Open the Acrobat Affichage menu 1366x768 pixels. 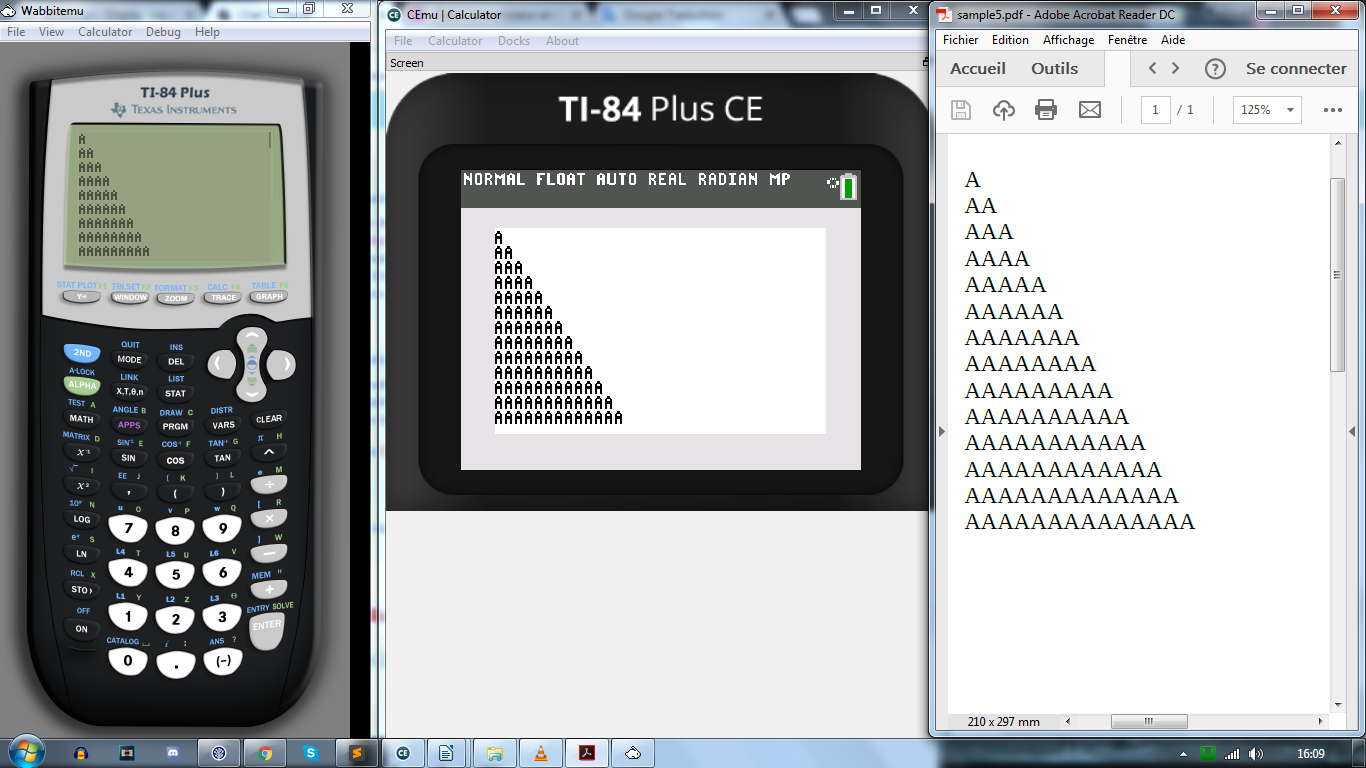pyautogui.click(x=1068, y=40)
